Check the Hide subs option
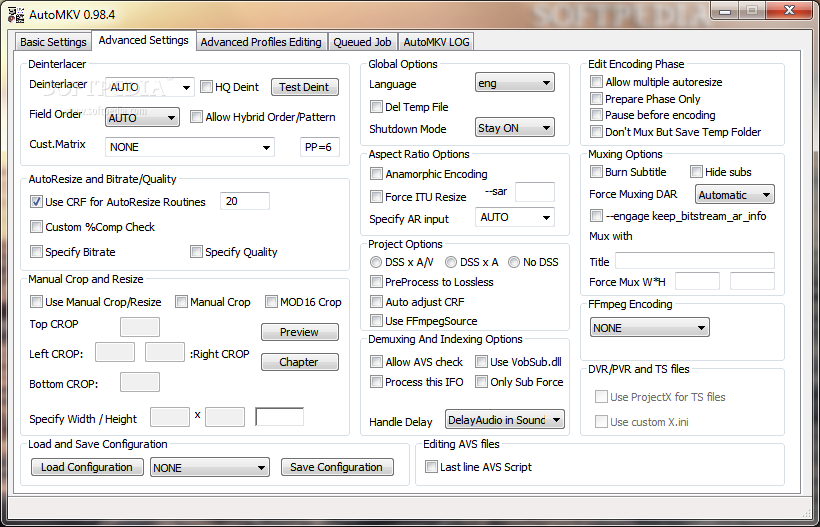The image size is (820, 527). (x=696, y=171)
